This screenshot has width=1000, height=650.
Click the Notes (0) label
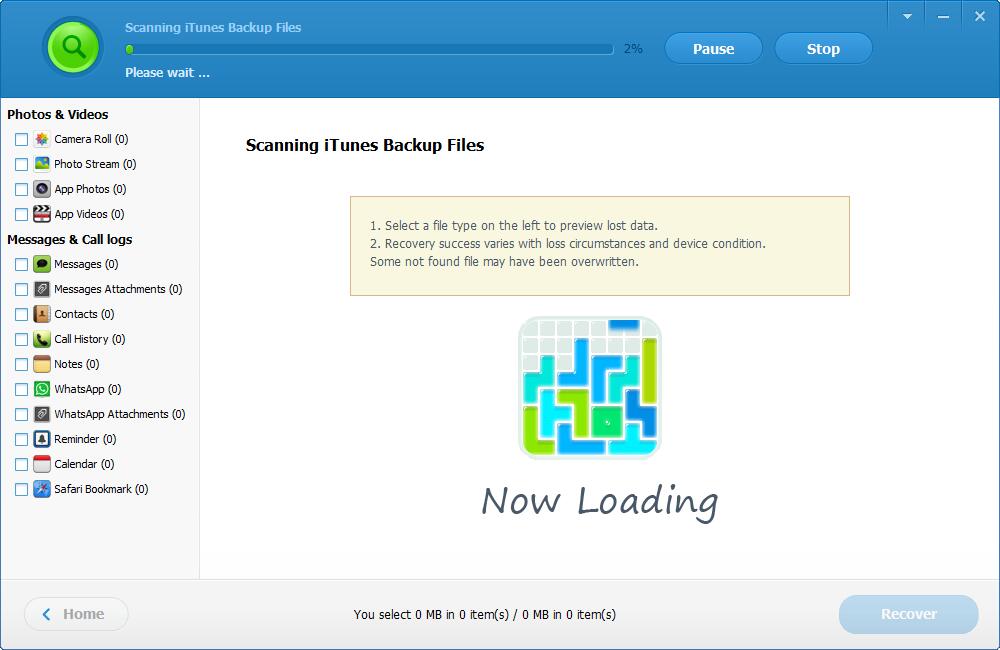point(77,364)
